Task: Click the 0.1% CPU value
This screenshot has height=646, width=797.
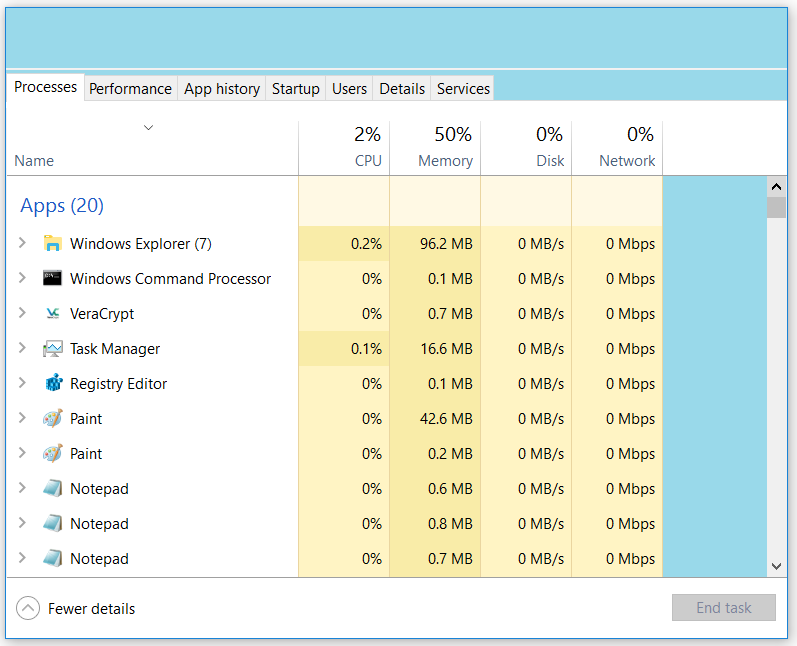Action: tap(366, 349)
